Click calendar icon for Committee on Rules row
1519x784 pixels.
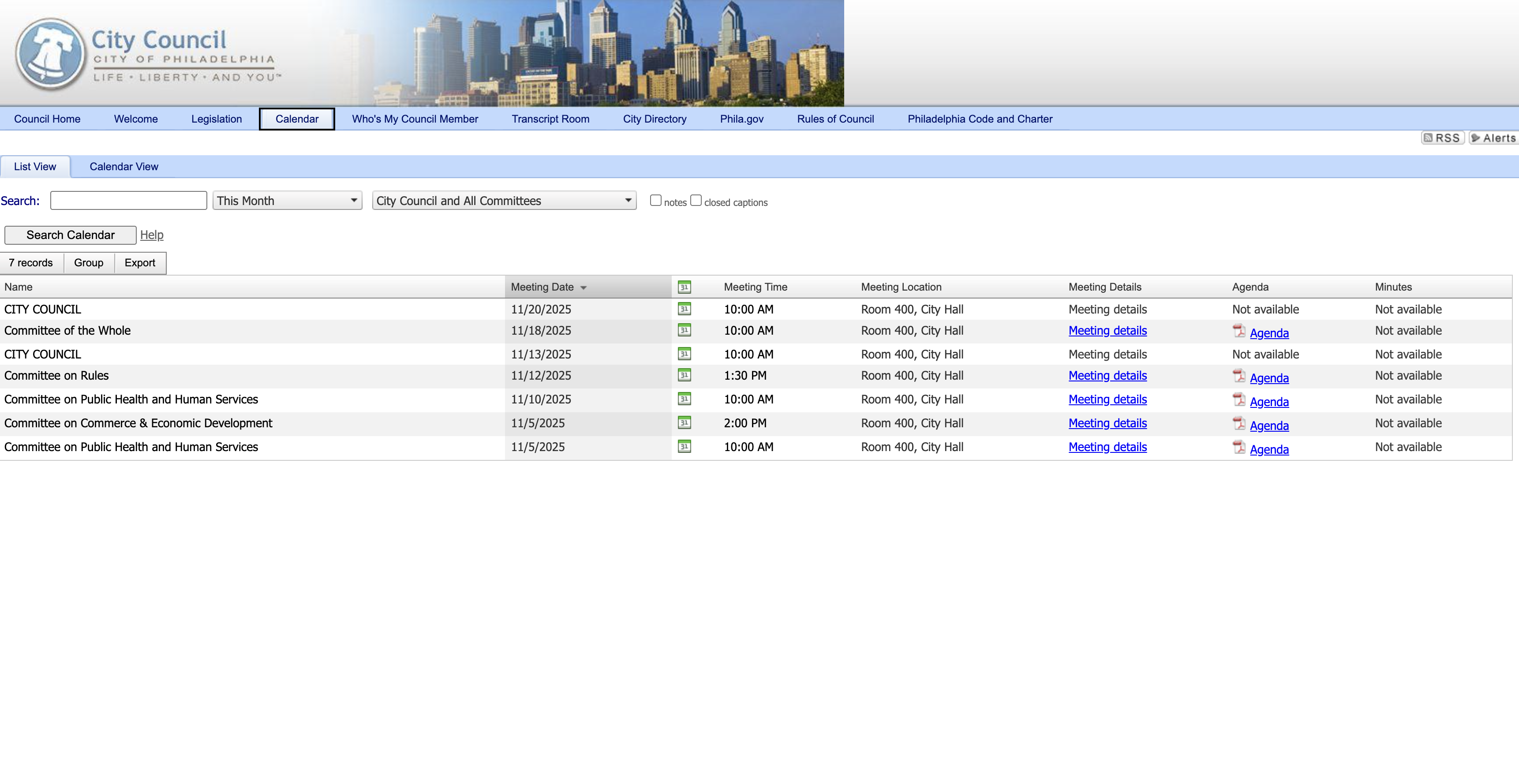tap(684, 375)
